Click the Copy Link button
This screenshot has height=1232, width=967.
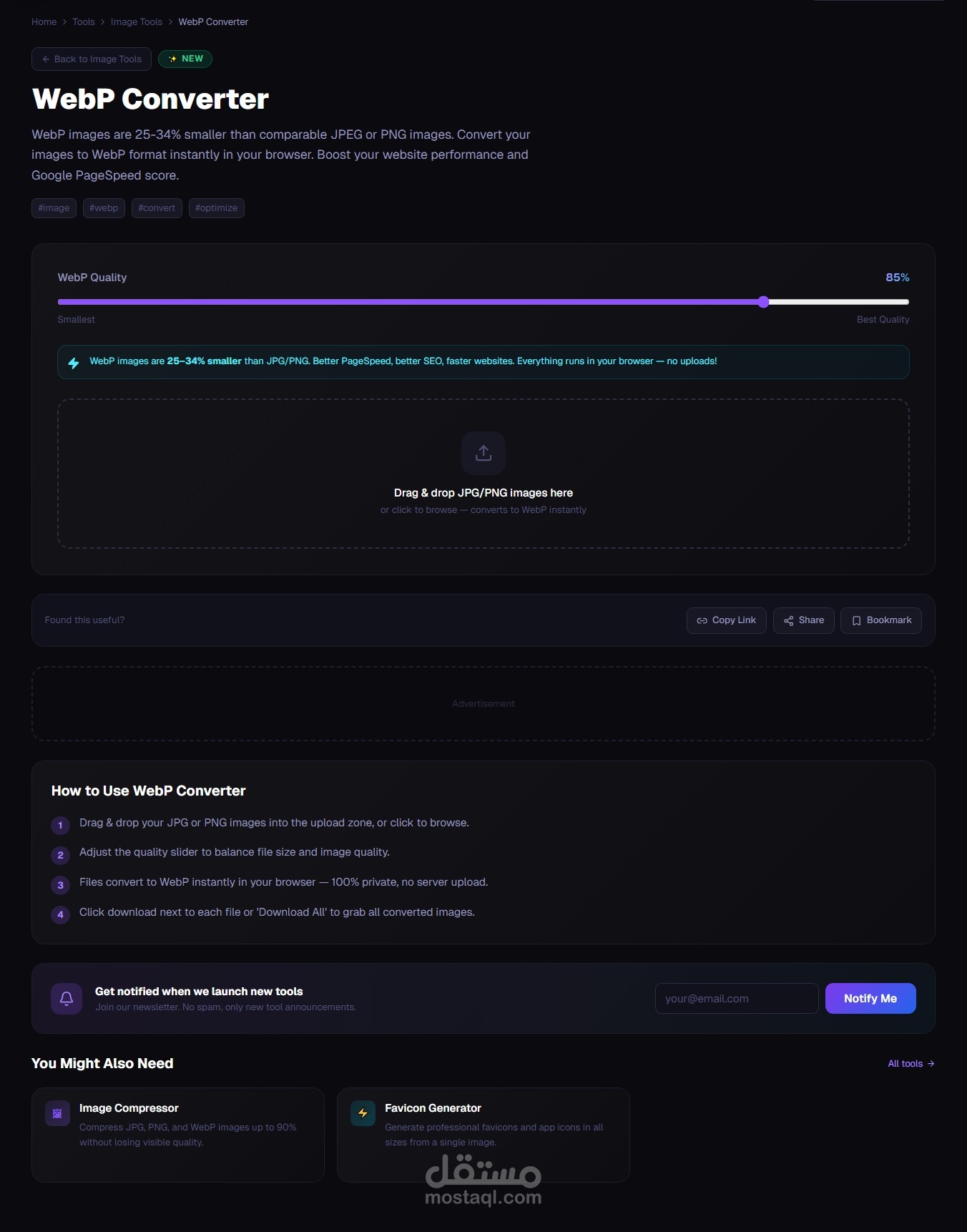click(726, 620)
